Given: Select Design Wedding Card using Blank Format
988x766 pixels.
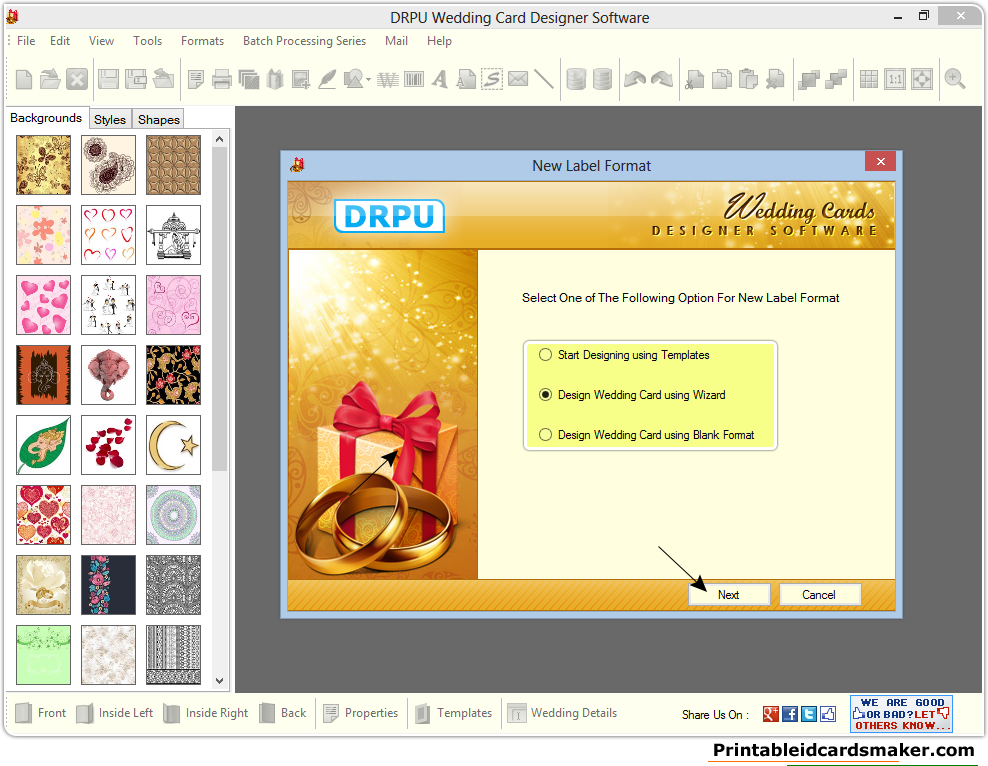Looking at the screenshot, I should [646, 435].
